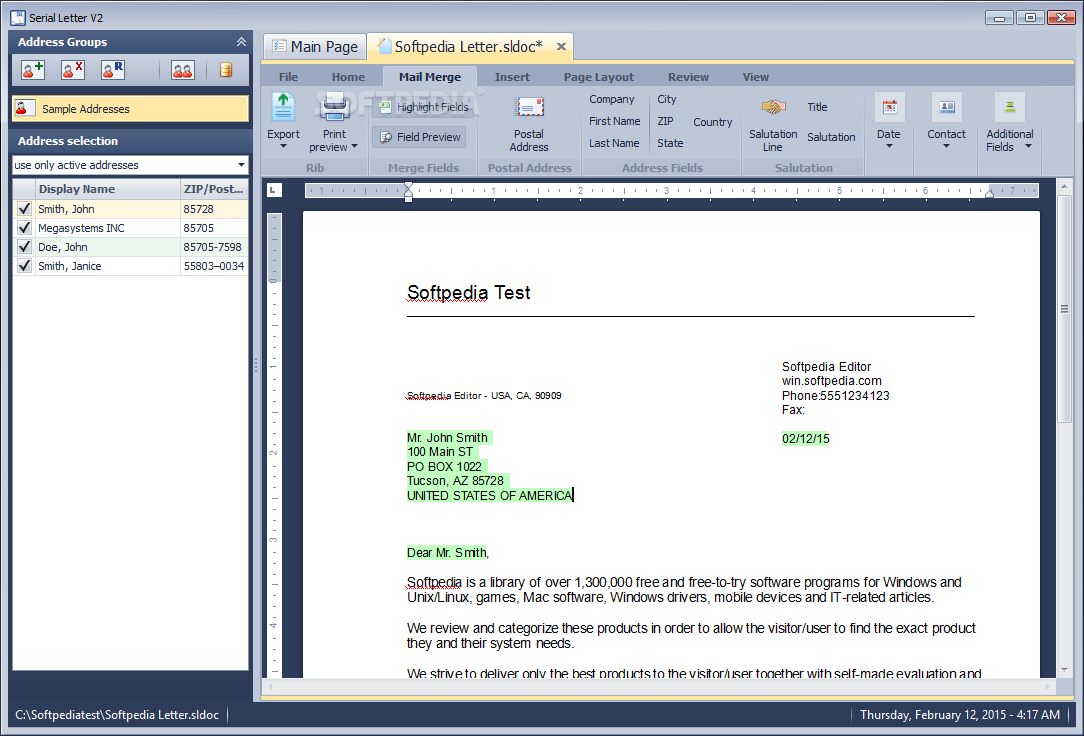Expand the Print preview dropdown arrow
The height and width of the screenshot is (736, 1084).
[355, 147]
